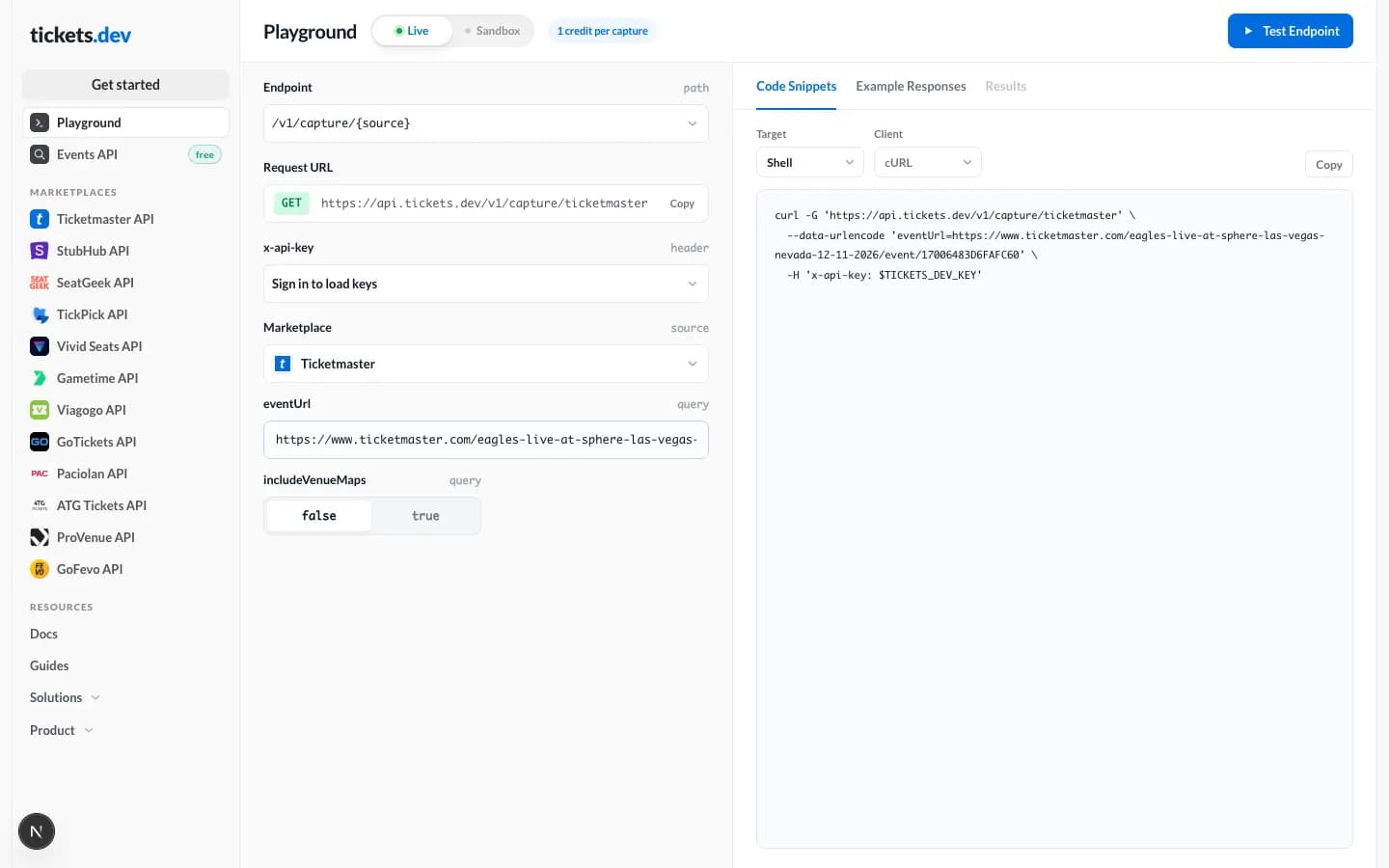Open the Results tab

coord(1005,86)
